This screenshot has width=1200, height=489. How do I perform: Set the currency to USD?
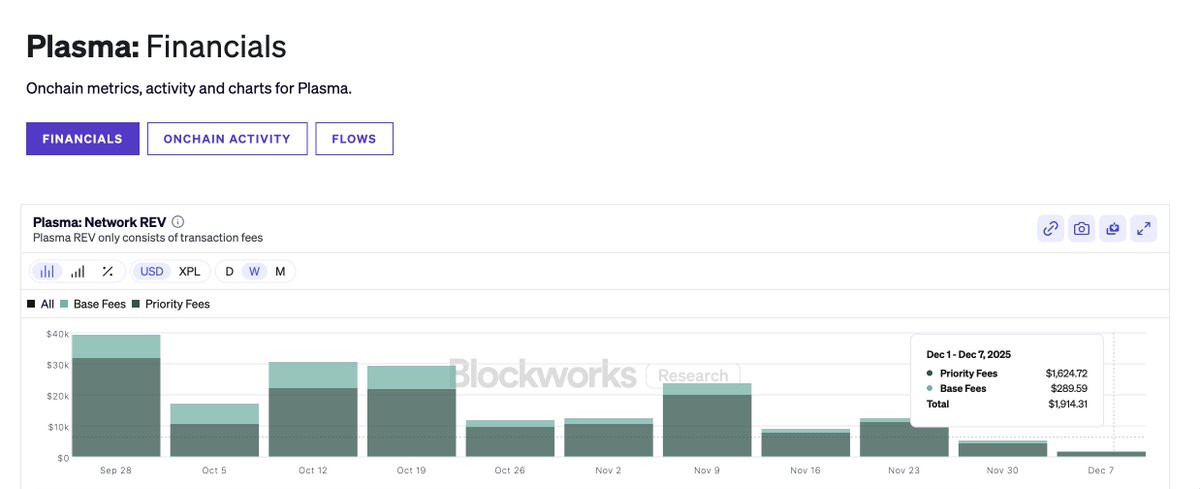pos(152,271)
